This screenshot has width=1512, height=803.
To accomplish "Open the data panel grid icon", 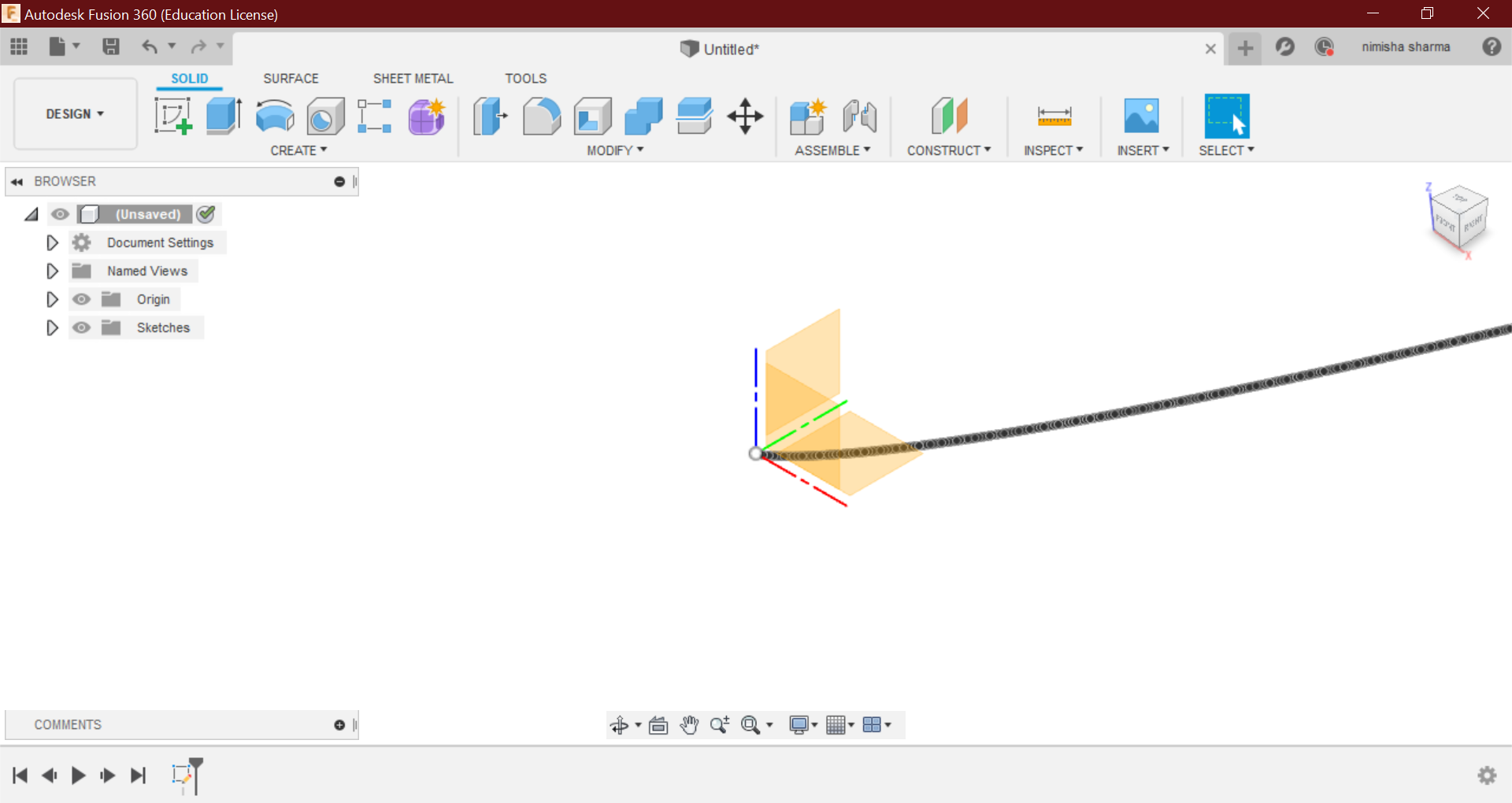I will tap(19, 47).
